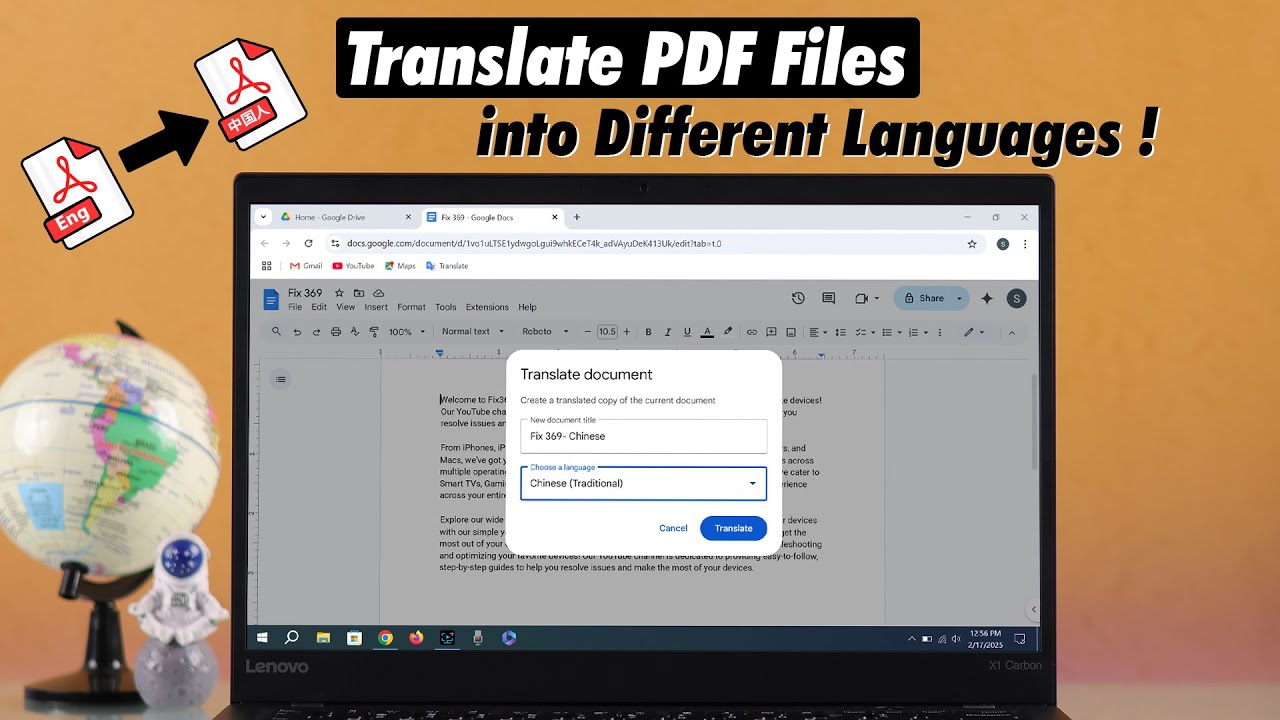
Task: Toggle bold formatting
Action: [648, 332]
